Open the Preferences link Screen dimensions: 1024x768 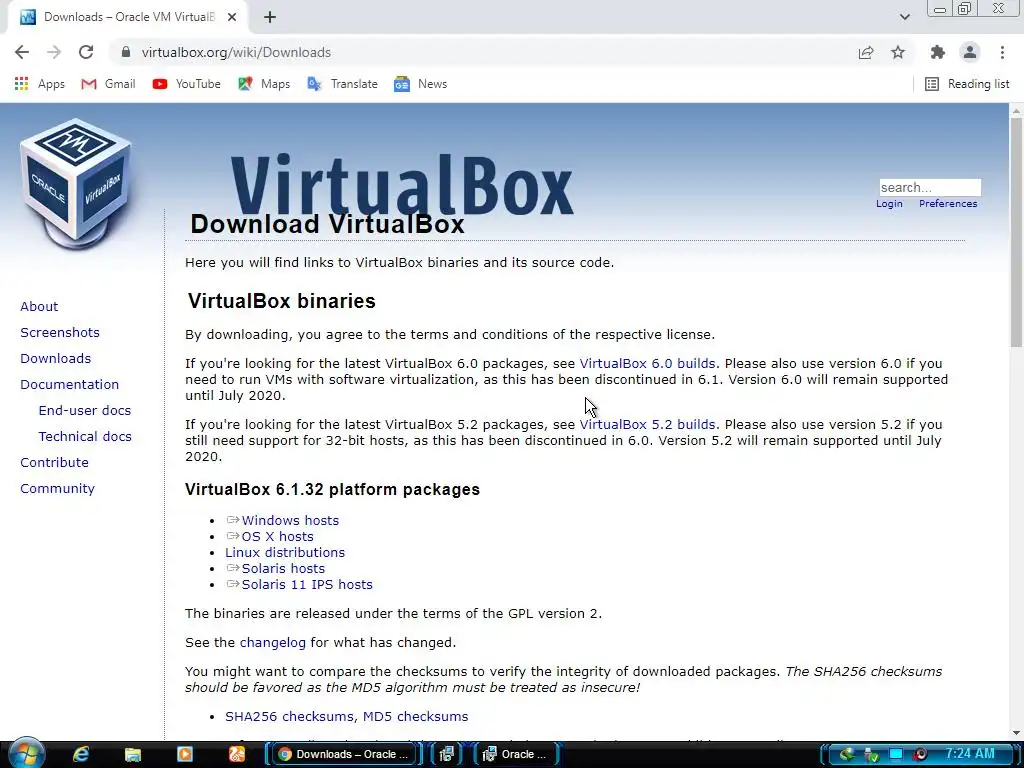pos(948,204)
